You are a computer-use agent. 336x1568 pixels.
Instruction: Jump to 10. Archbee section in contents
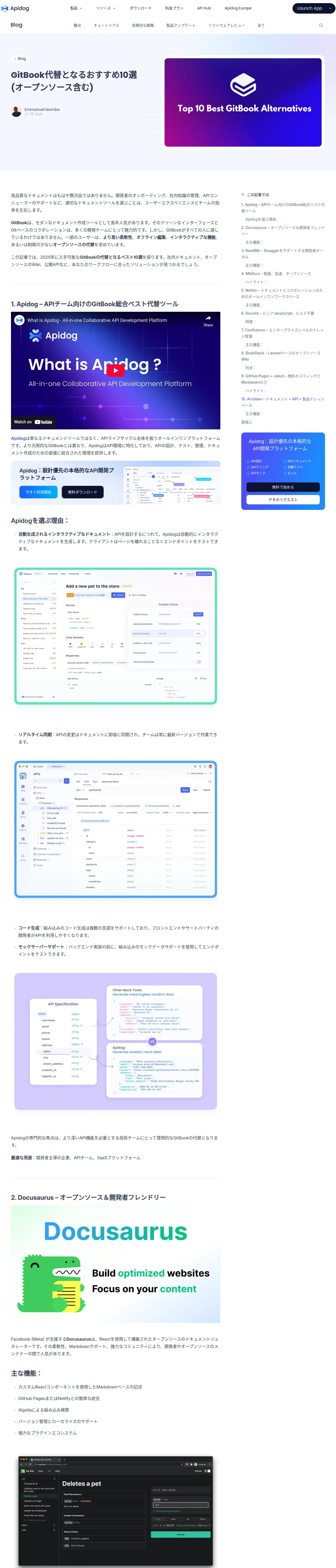coord(282,402)
